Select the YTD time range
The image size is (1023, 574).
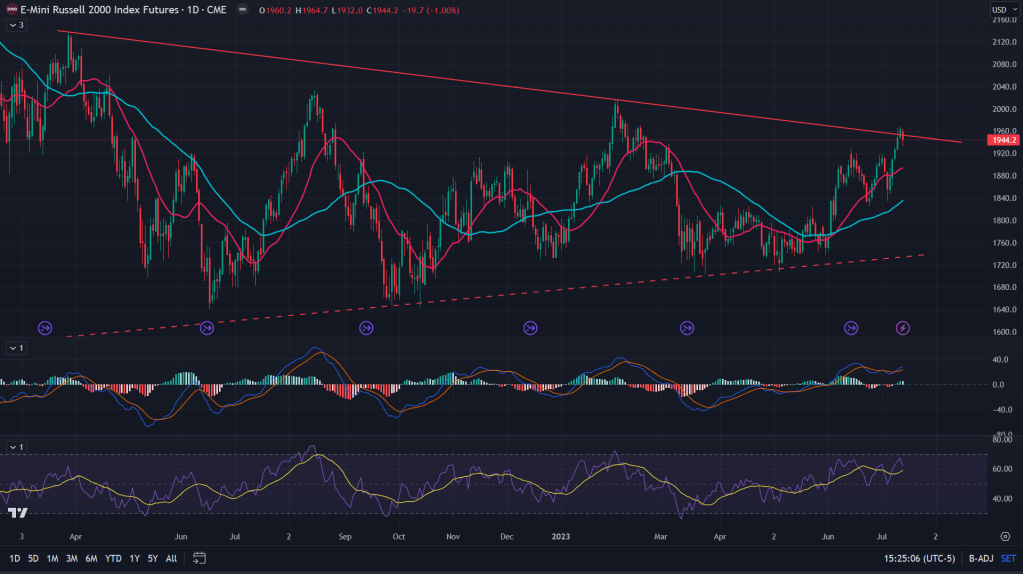coord(113,558)
